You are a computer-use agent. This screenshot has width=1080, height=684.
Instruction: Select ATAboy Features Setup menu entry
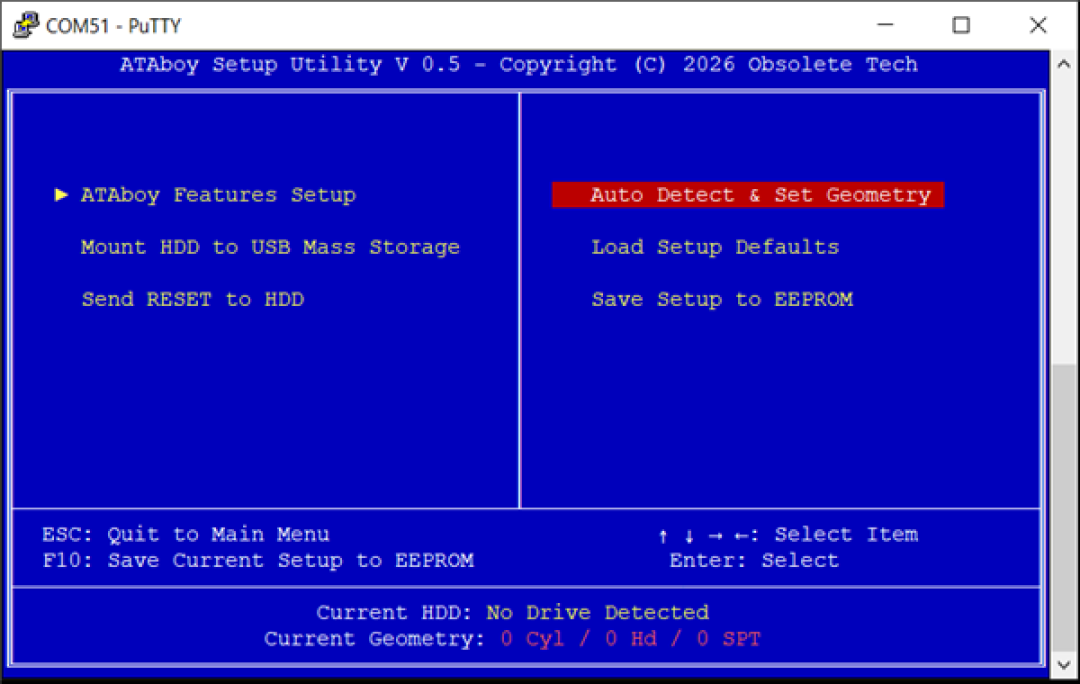(218, 195)
